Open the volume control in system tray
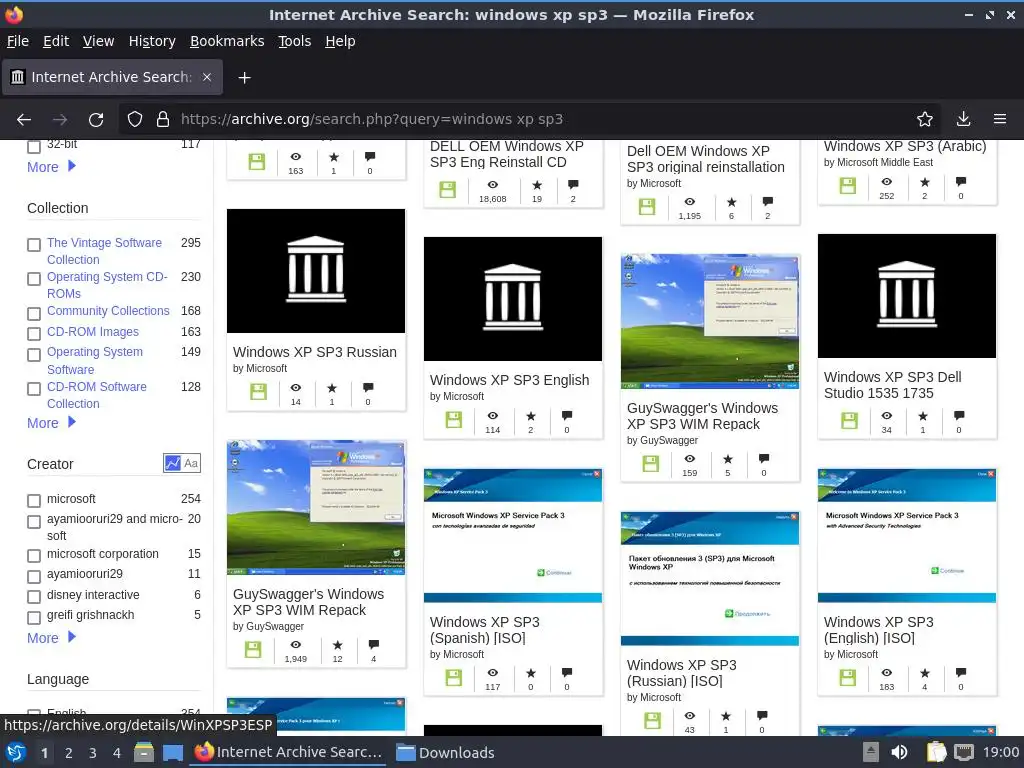 [899, 752]
